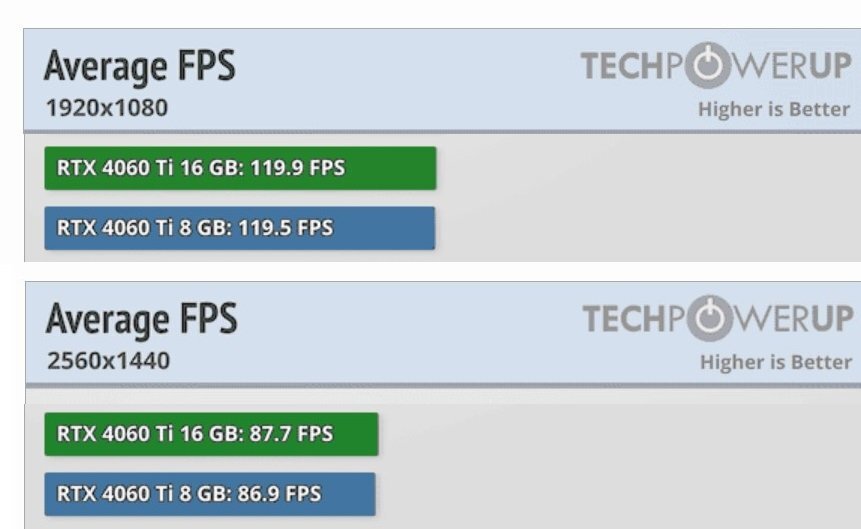The image size is (861, 529).
Task: Click the 119.9 FPS value text
Action: (x=298, y=168)
